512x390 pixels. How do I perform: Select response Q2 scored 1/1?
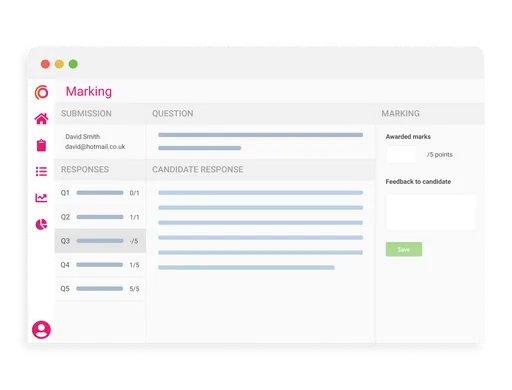[x=100, y=217]
